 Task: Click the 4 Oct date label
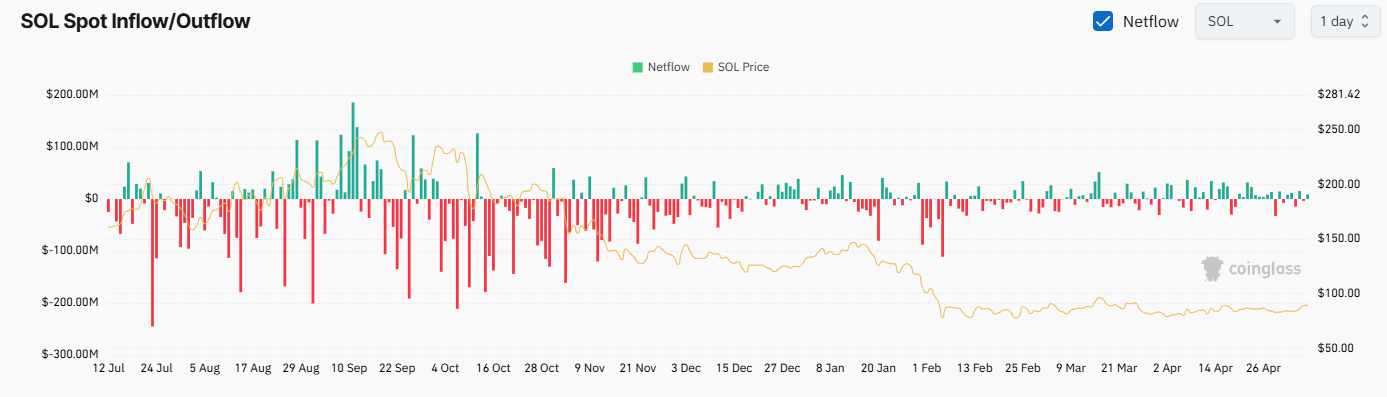click(x=445, y=368)
